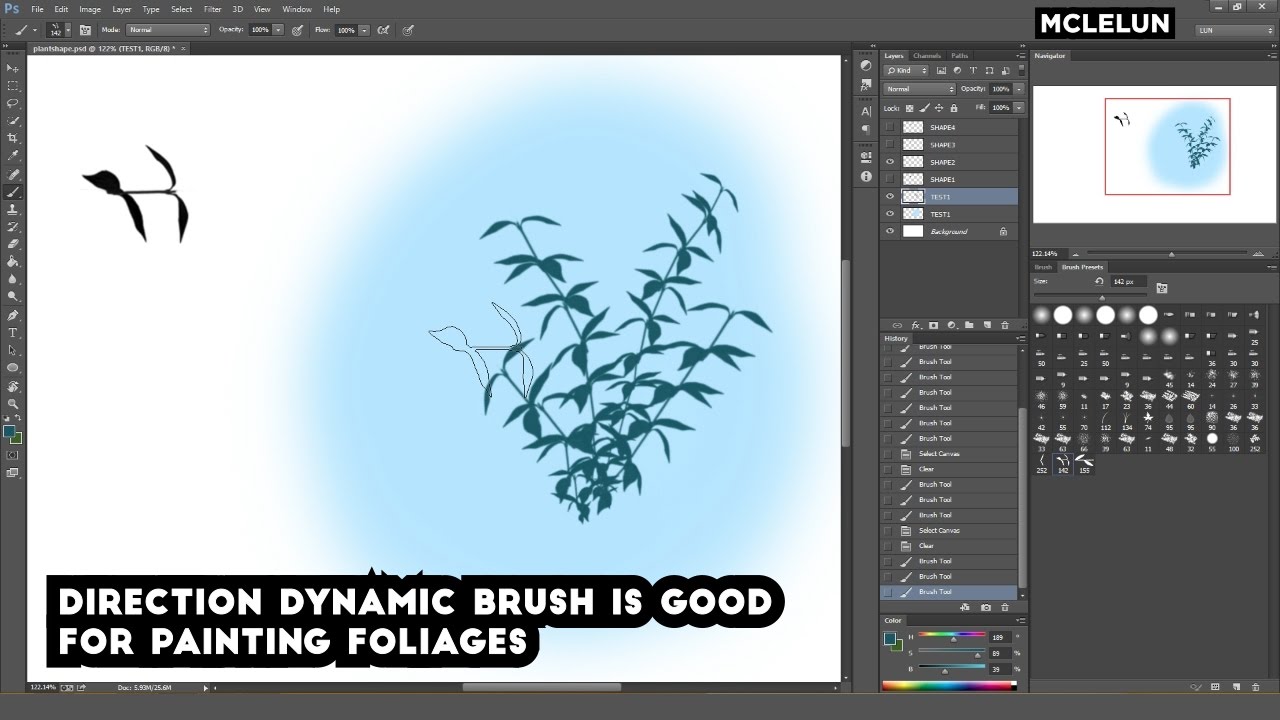The height and width of the screenshot is (720, 1280).
Task: Click the color spectrum ramp in Color panel
Action: [948, 686]
